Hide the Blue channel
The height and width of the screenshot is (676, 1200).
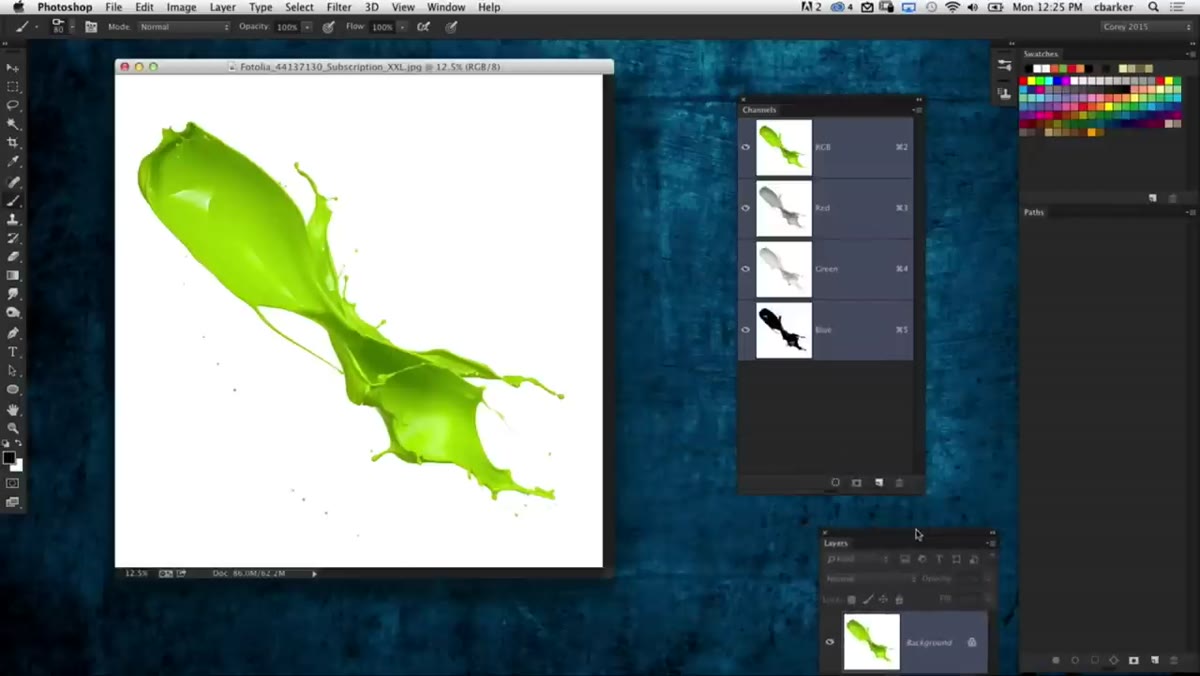(745, 330)
